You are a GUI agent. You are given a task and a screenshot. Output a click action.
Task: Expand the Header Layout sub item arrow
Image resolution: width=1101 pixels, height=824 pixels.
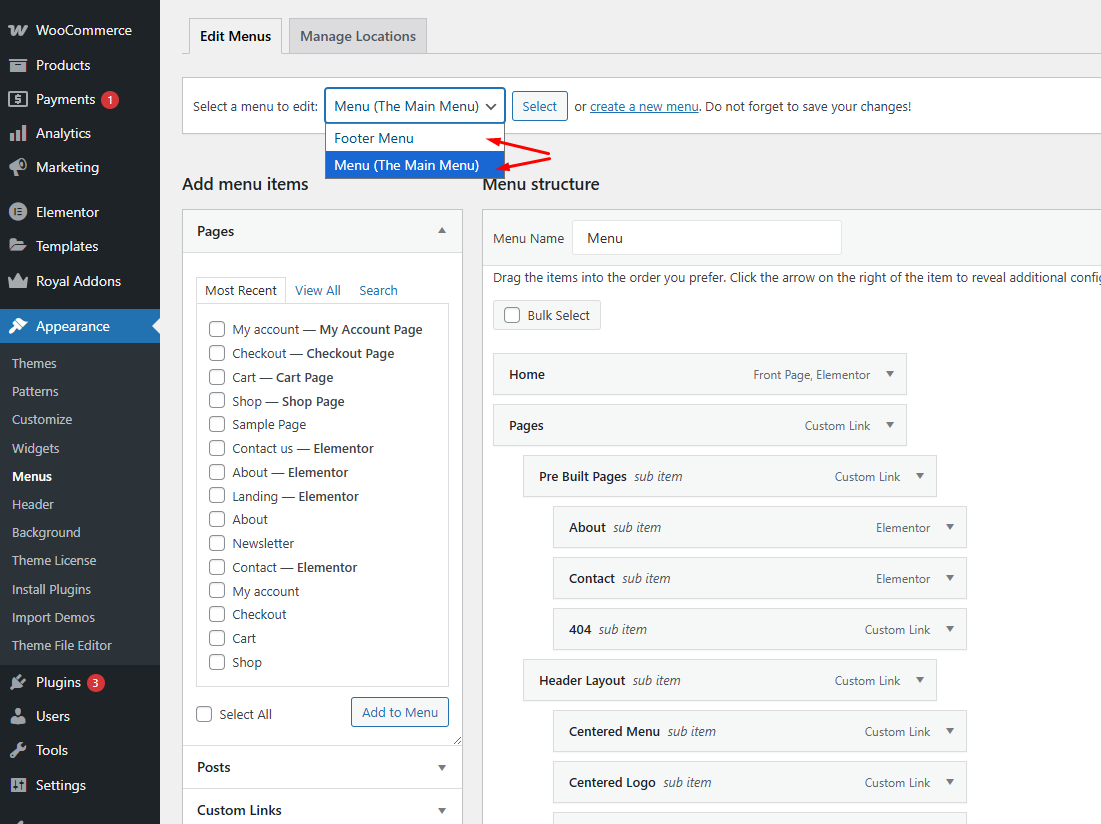[920, 680]
